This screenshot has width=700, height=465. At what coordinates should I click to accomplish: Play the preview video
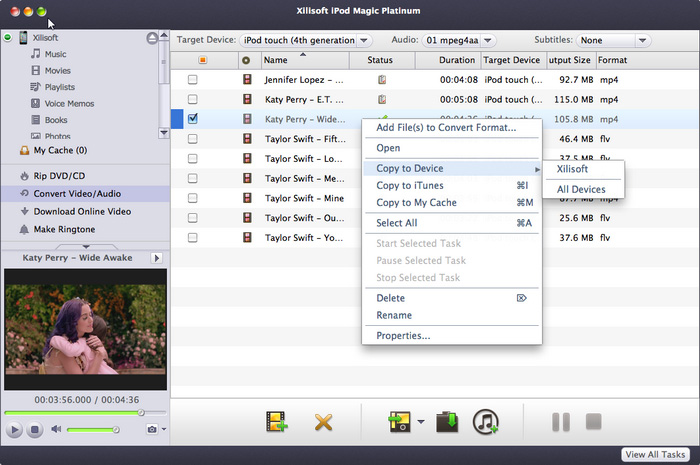point(14,430)
